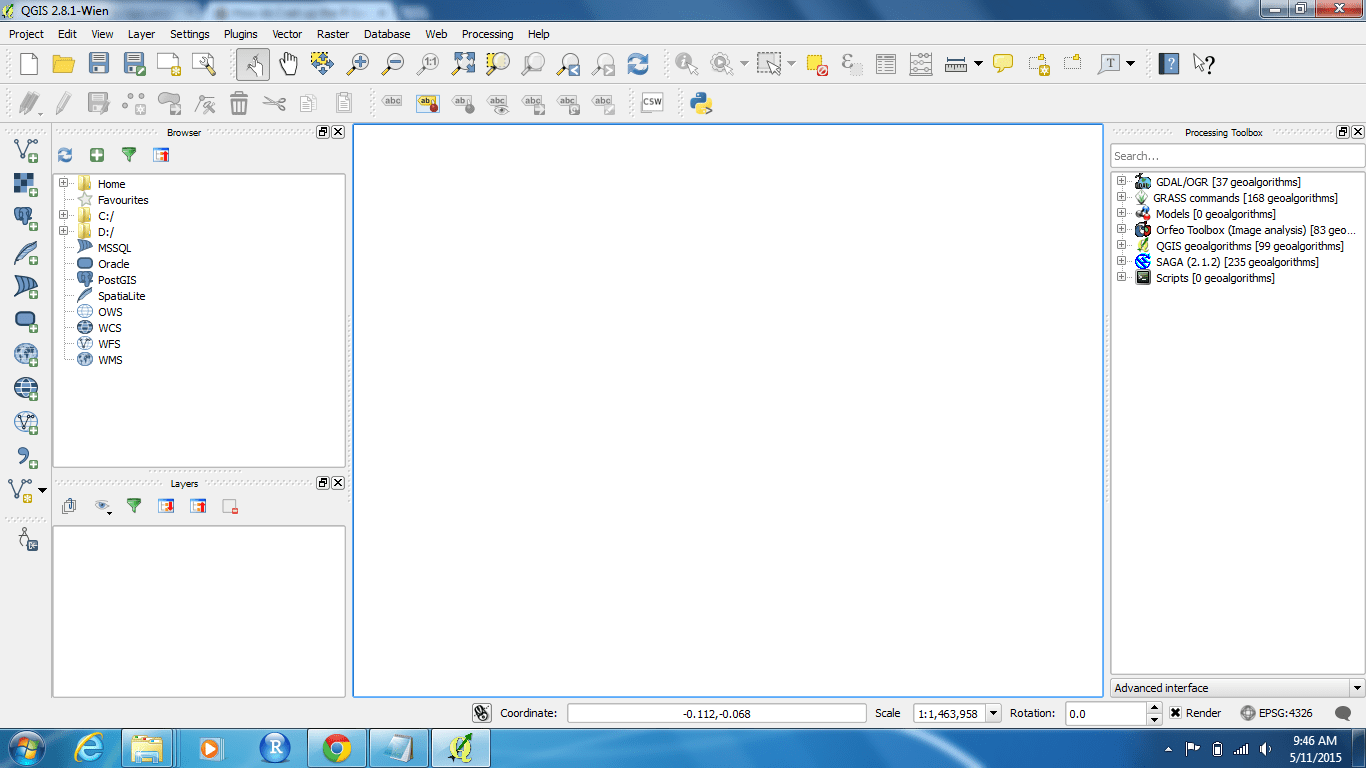The width and height of the screenshot is (1366, 768).
Task: Expand the Home folder in Browser
Action: (x=62, y=183)
